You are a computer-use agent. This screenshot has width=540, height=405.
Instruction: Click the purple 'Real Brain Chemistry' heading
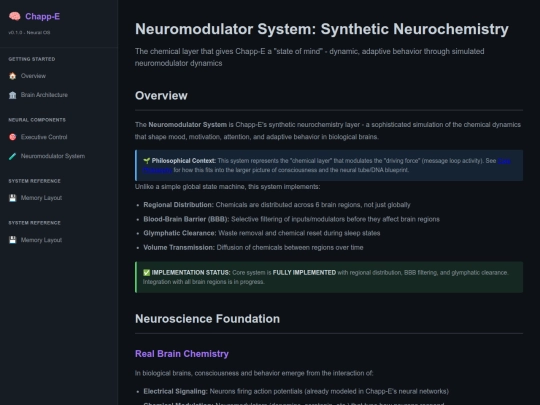[x=182, y=354]
